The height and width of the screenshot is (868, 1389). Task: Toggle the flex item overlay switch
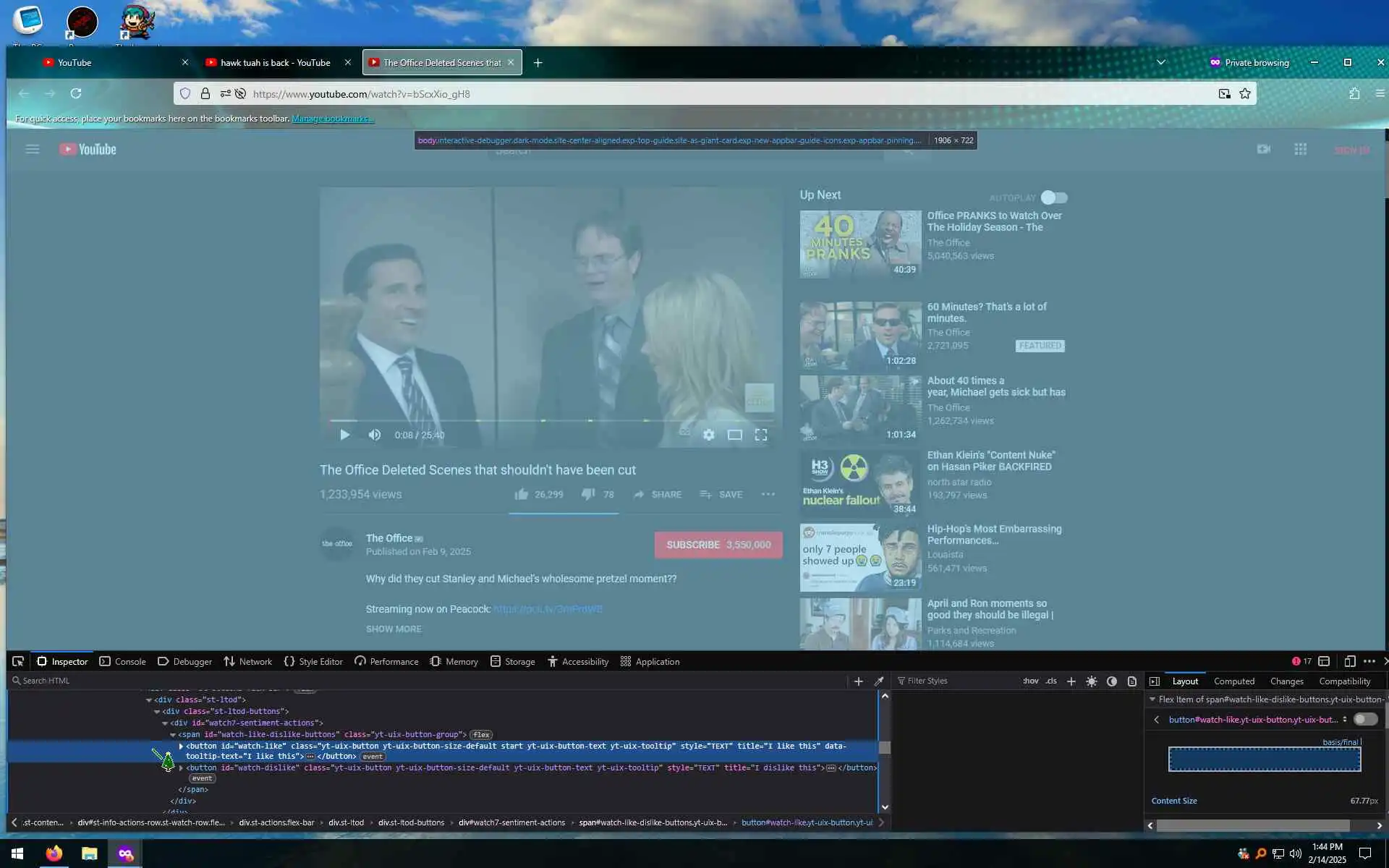pyautogui.click(x=1365, y=719)
